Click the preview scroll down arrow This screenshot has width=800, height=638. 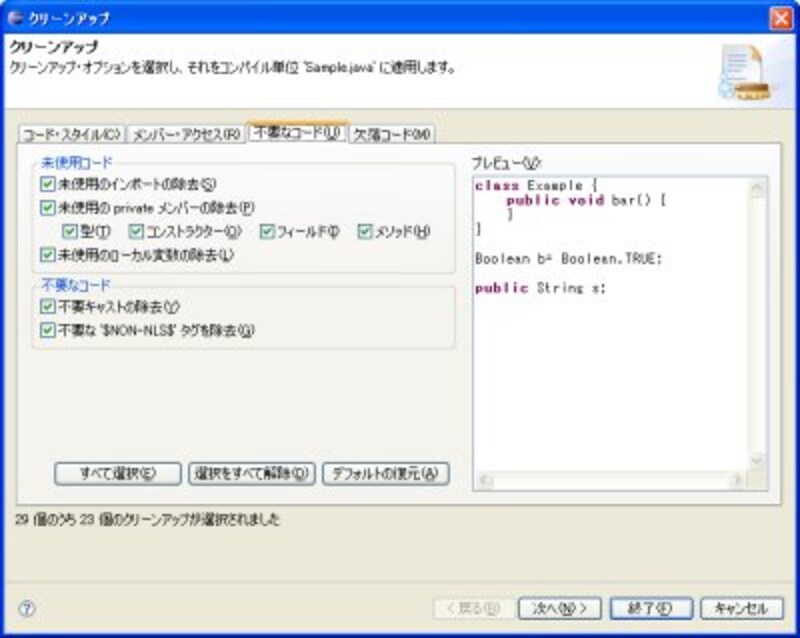pyautogui.click(x=757, y=460)
